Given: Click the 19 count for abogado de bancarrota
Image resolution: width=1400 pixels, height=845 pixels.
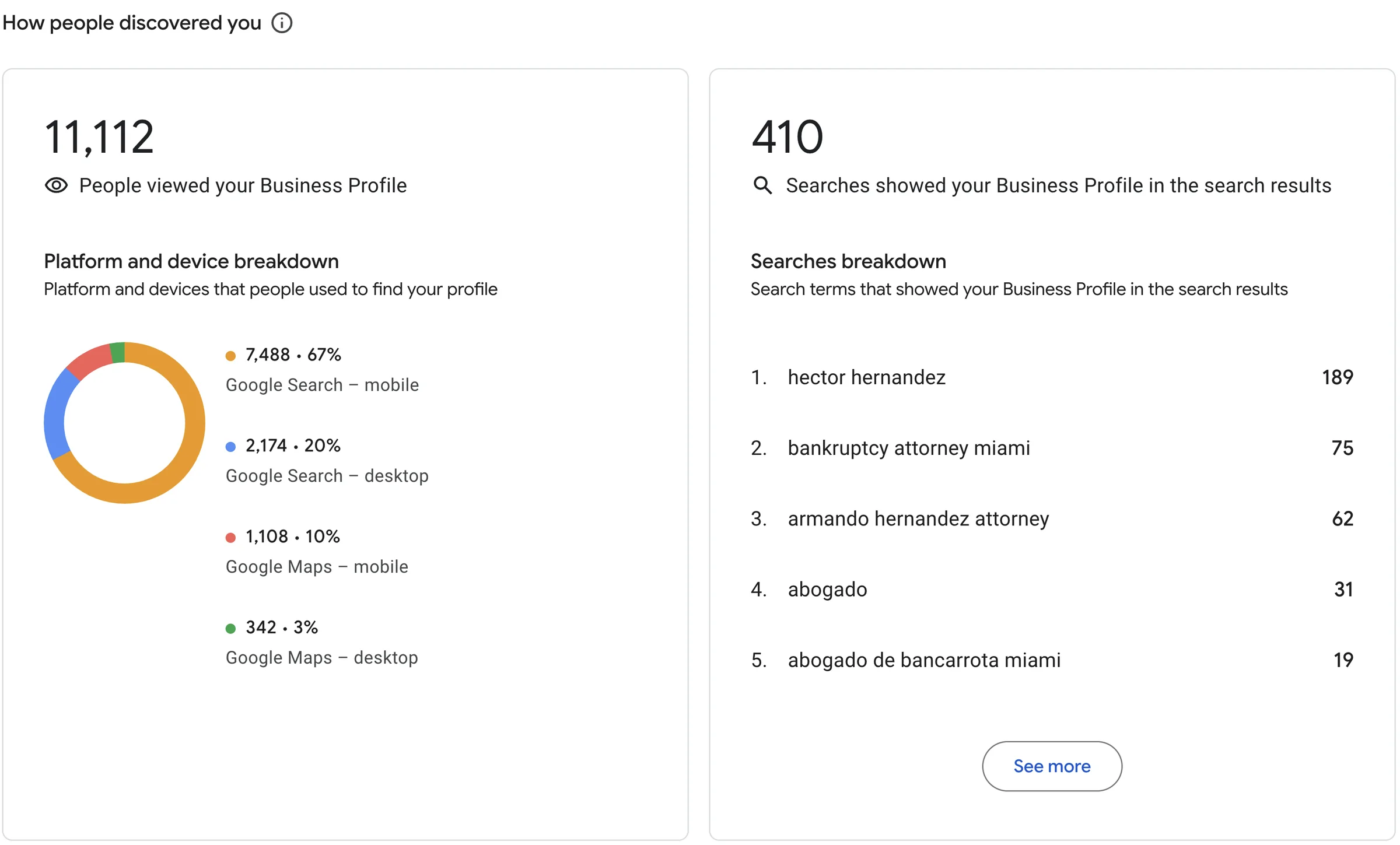Looking at the screenshot, I should (x=1343, y=660).
